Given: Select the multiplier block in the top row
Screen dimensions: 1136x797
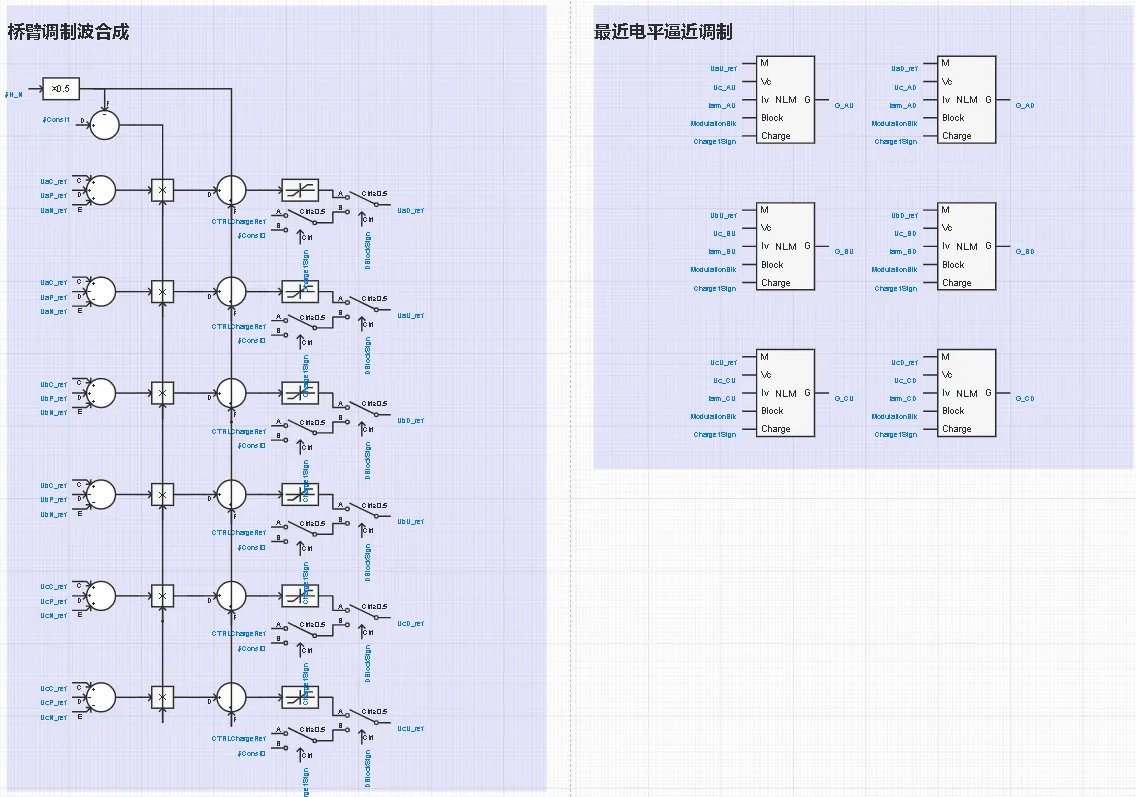Looking at the screenshot, I should coord(162,190).
